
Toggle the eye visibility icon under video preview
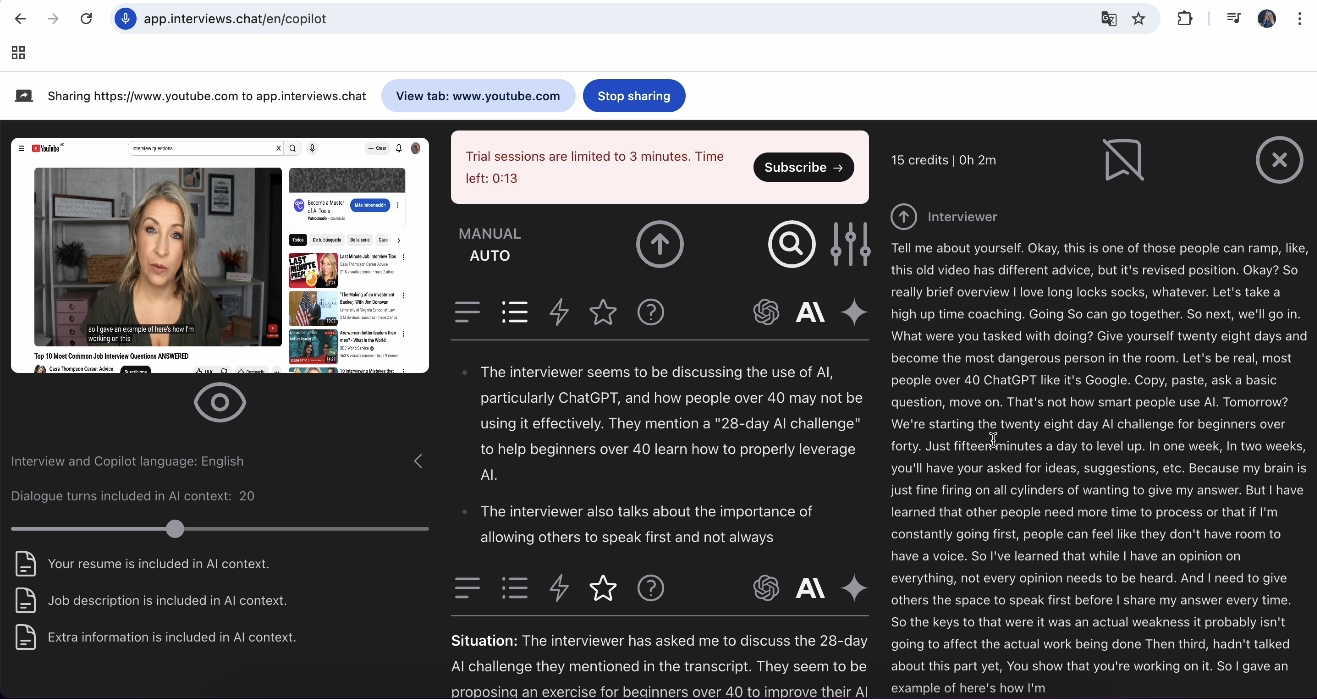click(x=220, y=403)
